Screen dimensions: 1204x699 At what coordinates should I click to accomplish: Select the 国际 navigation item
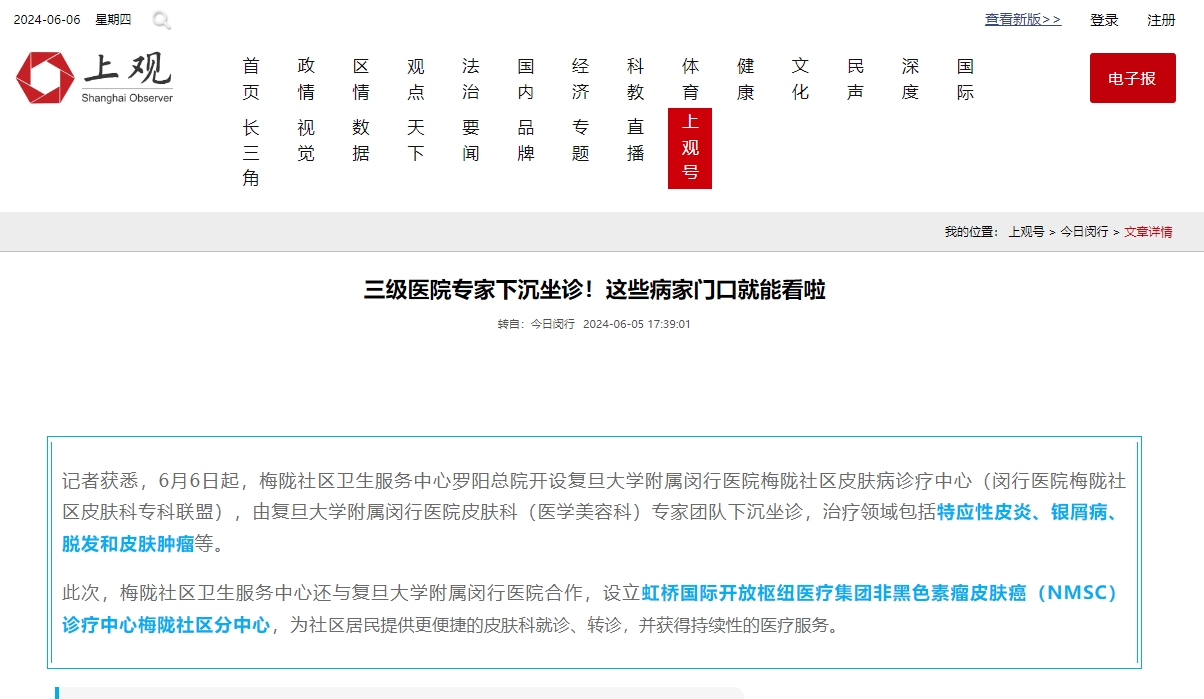click(x=965, y=79)
